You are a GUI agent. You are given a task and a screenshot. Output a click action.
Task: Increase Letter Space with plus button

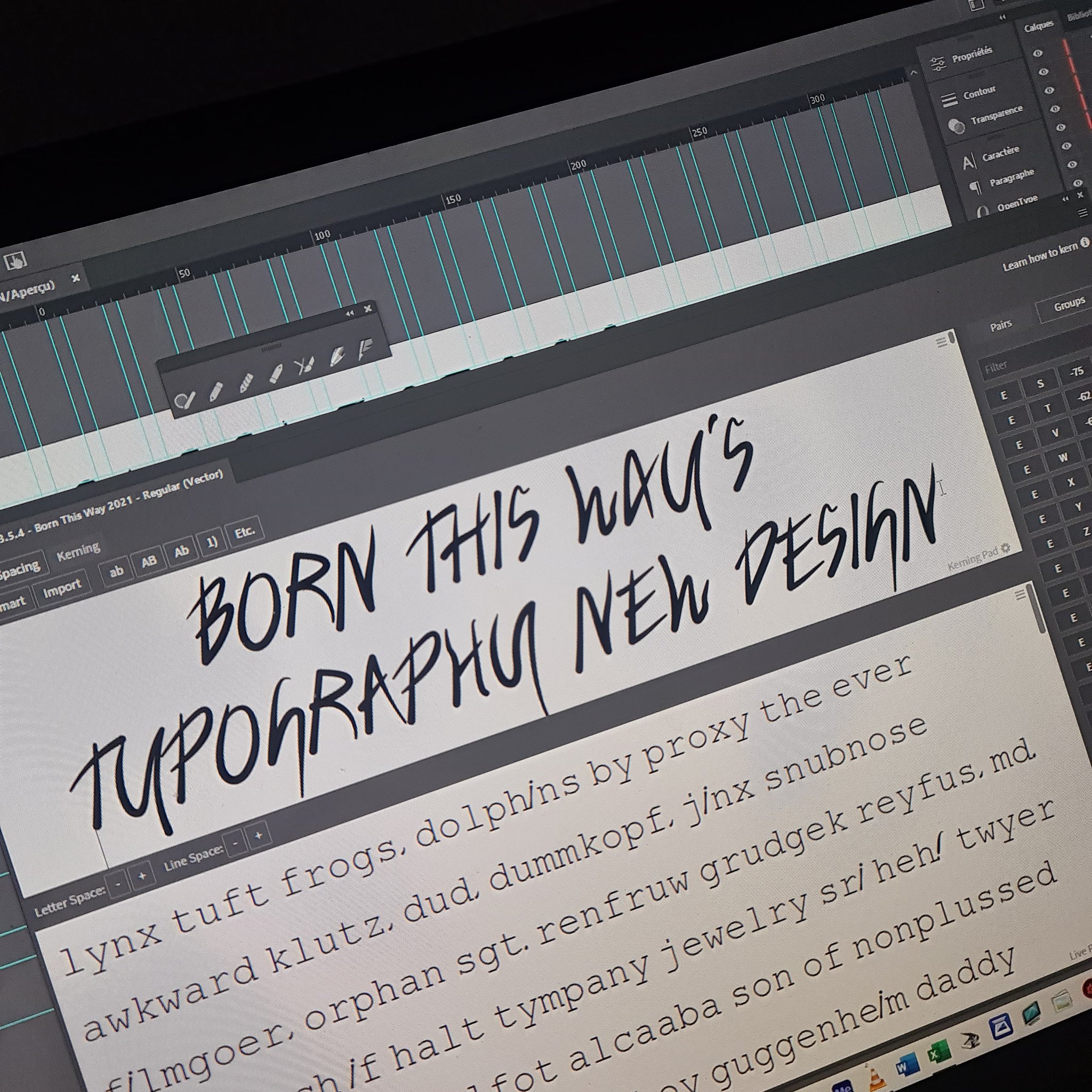pos(141,876)
